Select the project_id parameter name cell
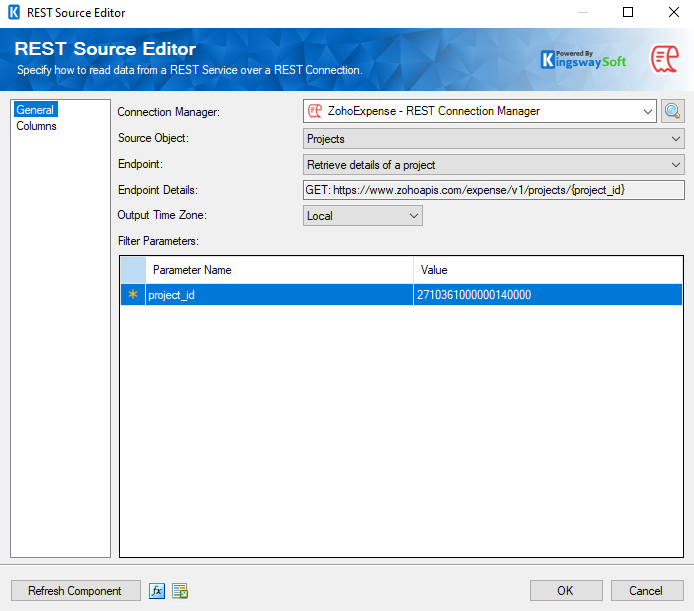The height and width of the screenshot is (611, 694). coord(279,295)
